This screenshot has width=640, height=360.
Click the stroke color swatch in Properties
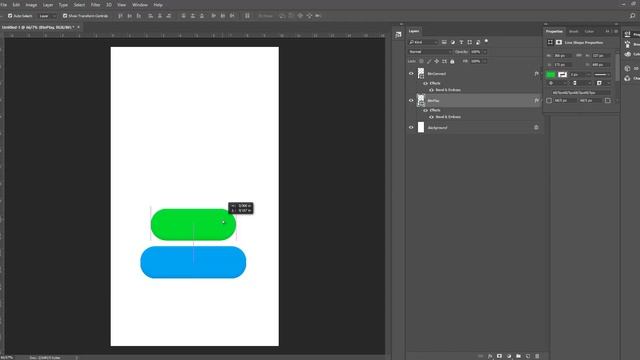pos(562,74)
